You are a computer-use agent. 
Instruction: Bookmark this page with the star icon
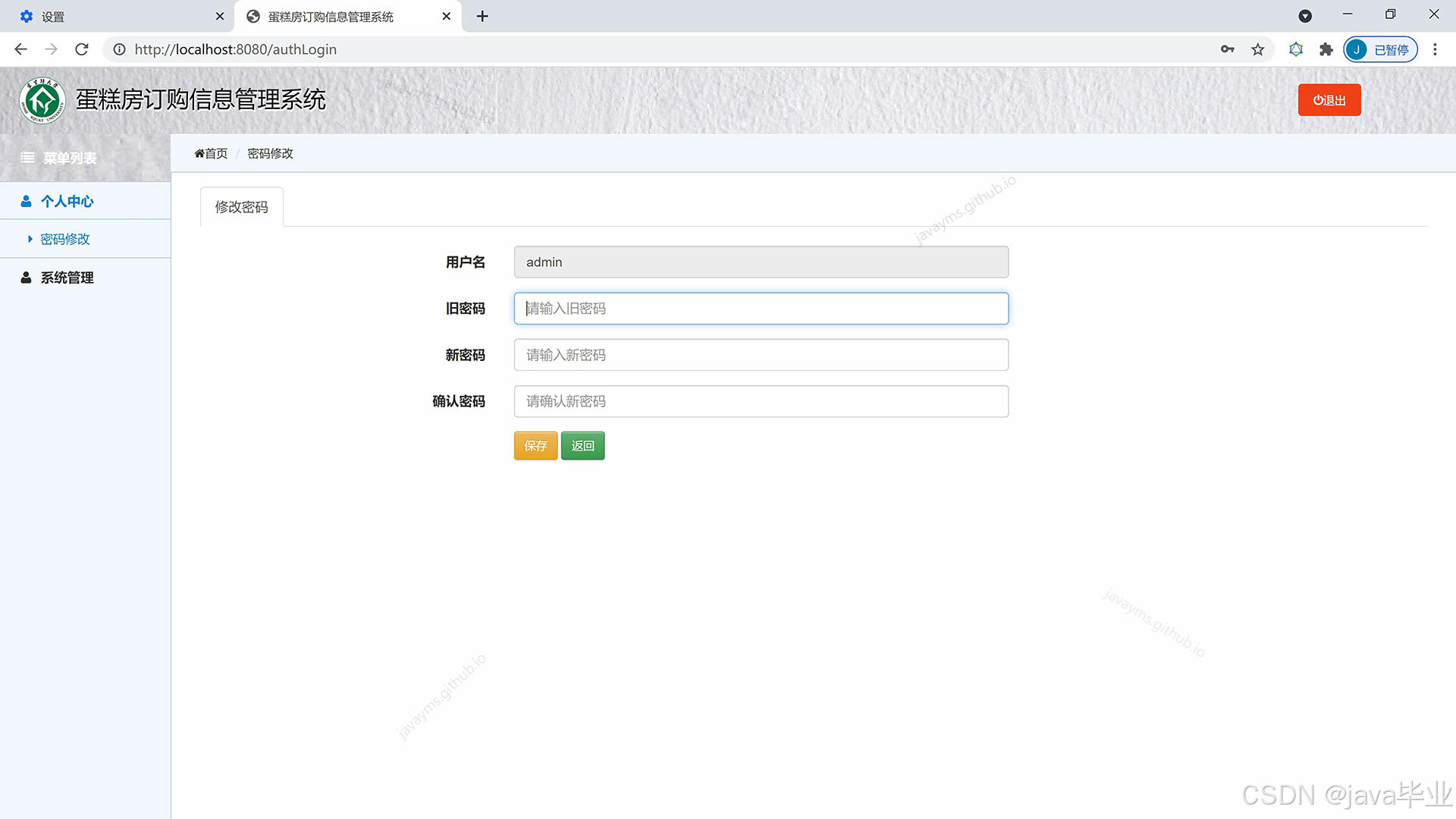pos(1258,49)
